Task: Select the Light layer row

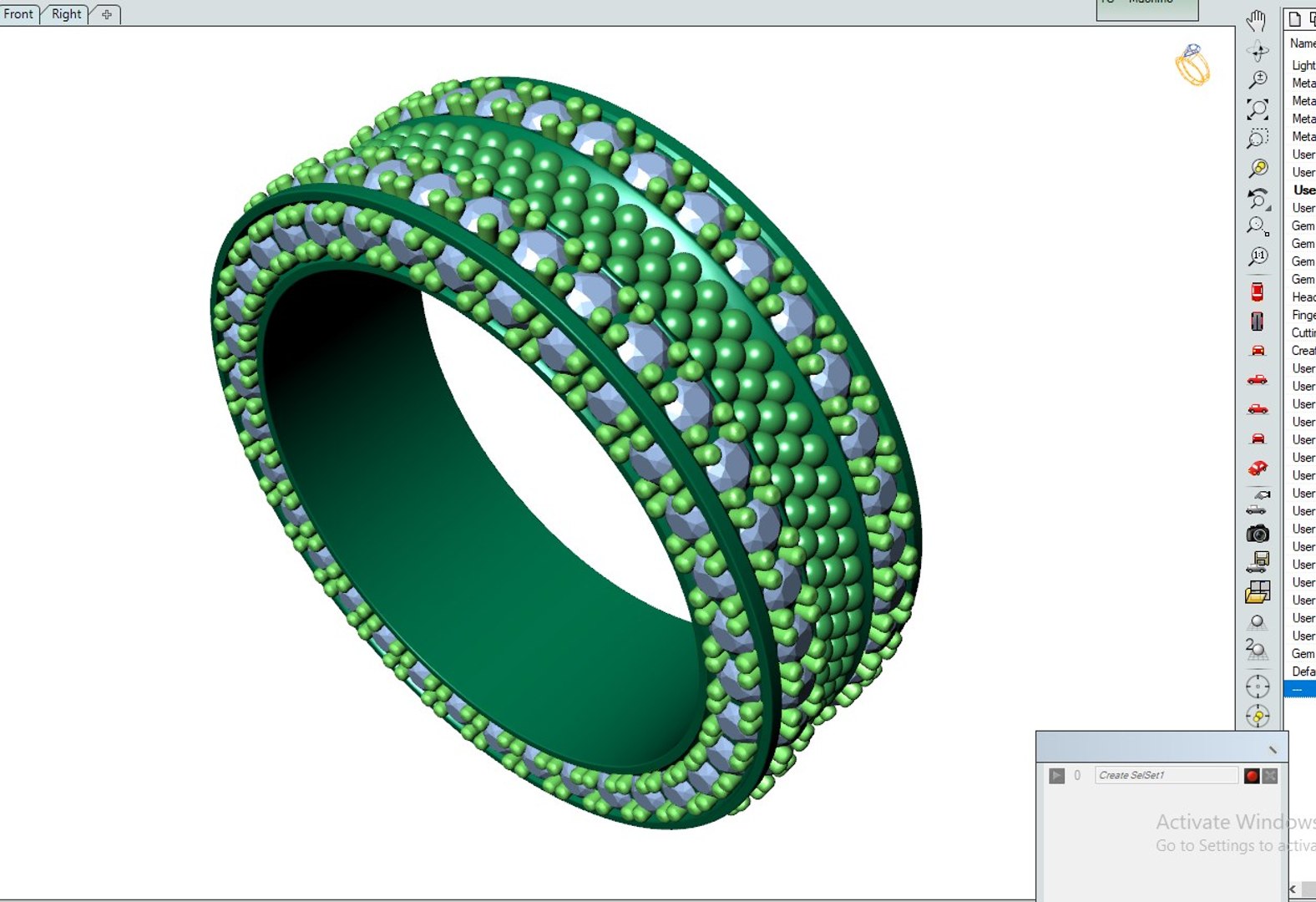Action: [1302, 65]
